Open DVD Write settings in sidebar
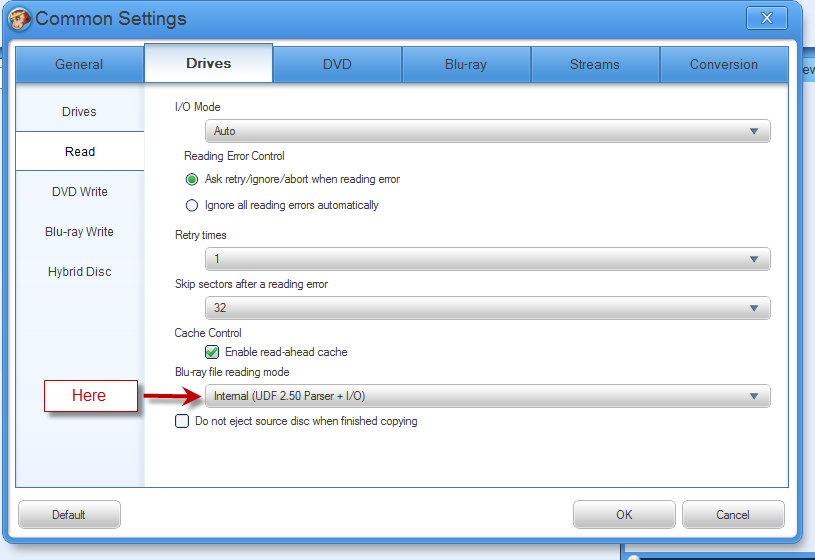 click(x=80, y=192)
